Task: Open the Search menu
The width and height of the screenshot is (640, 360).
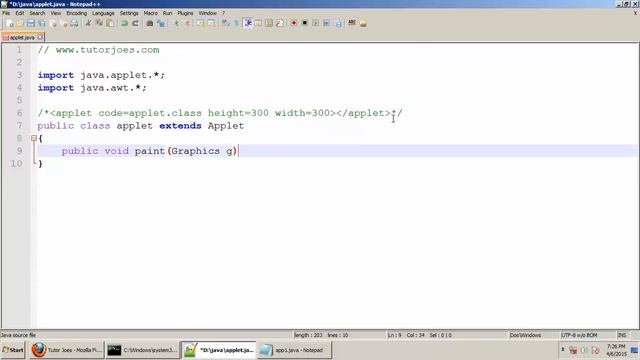Action: click(x=37, y=13)
